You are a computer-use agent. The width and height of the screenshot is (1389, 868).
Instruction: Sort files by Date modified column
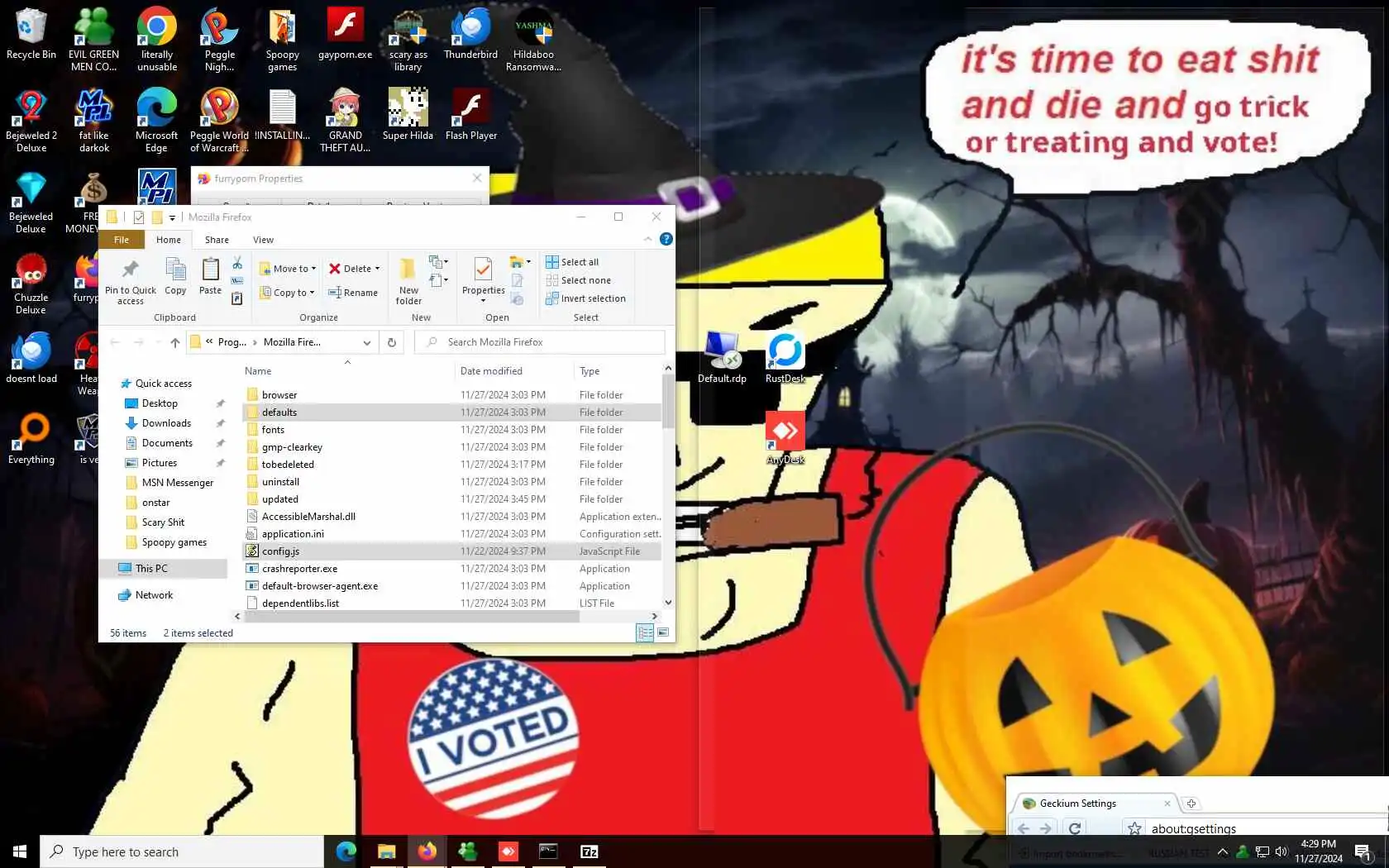point(491,371)
